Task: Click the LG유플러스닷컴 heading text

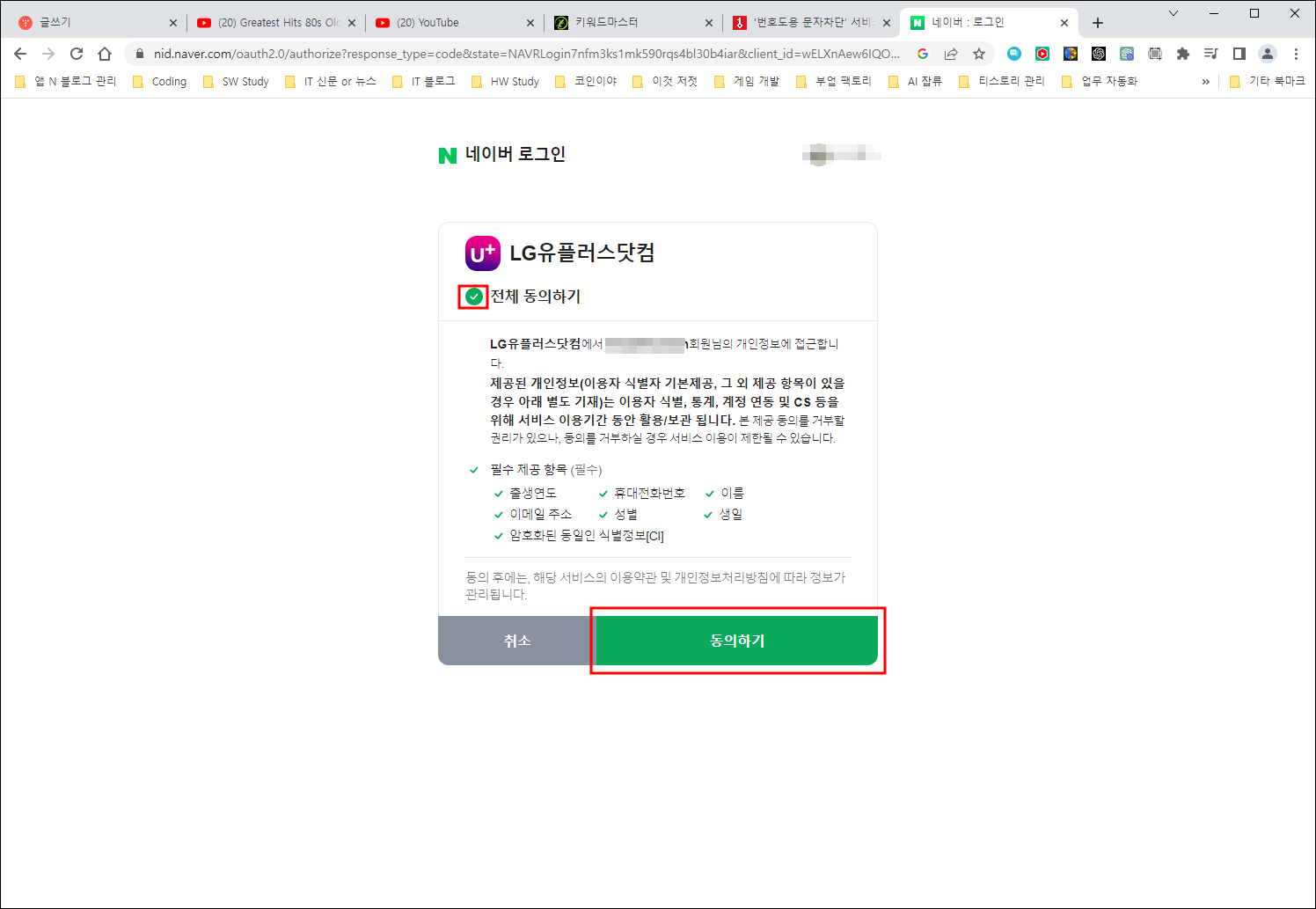Action: point(582,253)
